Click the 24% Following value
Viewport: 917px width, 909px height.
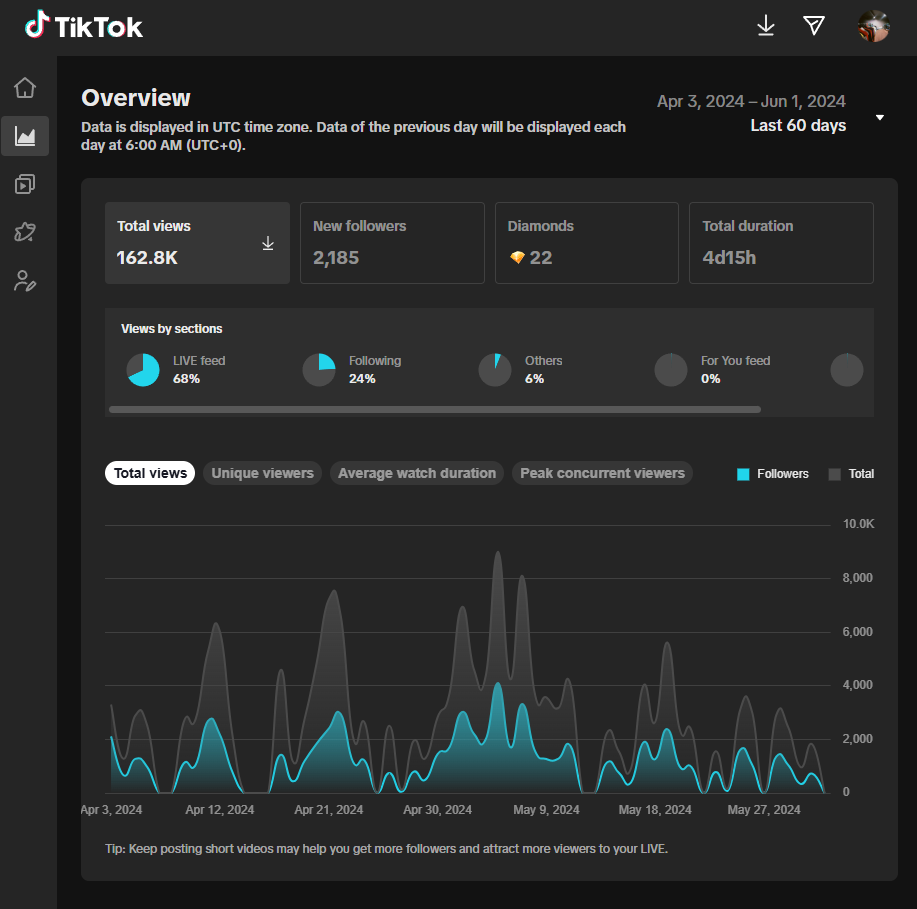click(x=362, y=378)
